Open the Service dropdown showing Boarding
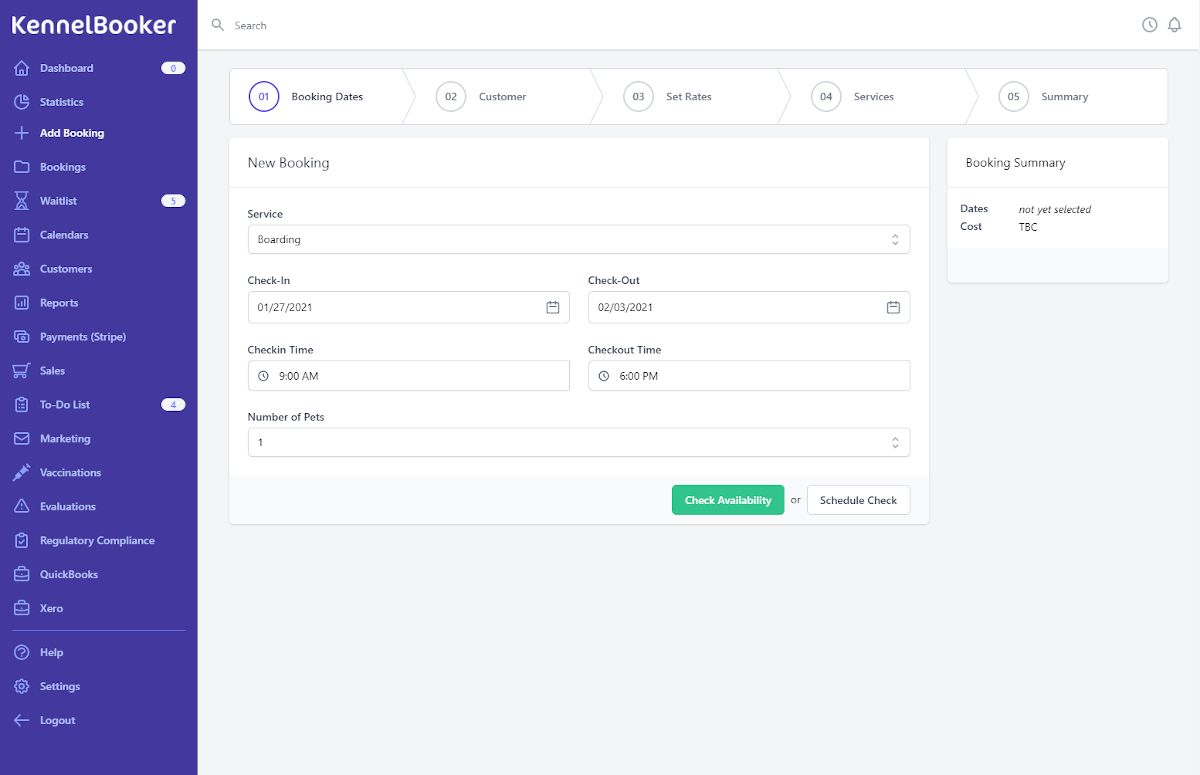The width and height of the screenshot is (1200, 775). [579, 240]
